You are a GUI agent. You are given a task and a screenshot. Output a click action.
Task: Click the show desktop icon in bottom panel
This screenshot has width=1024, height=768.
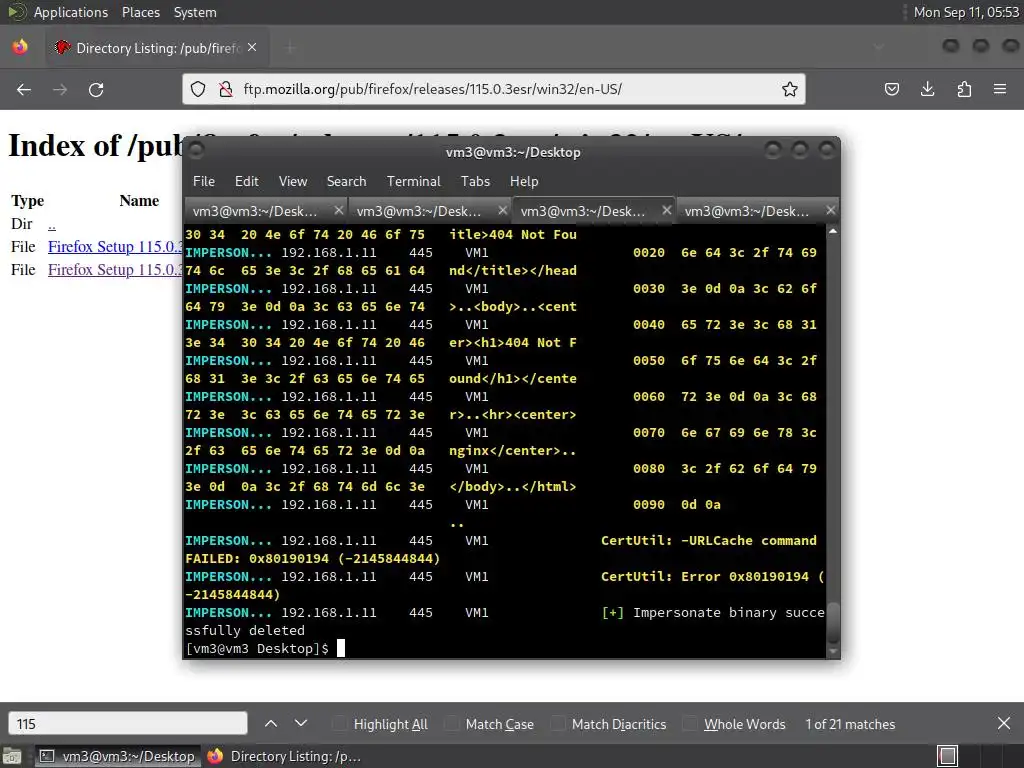click(x=12, y=756)
